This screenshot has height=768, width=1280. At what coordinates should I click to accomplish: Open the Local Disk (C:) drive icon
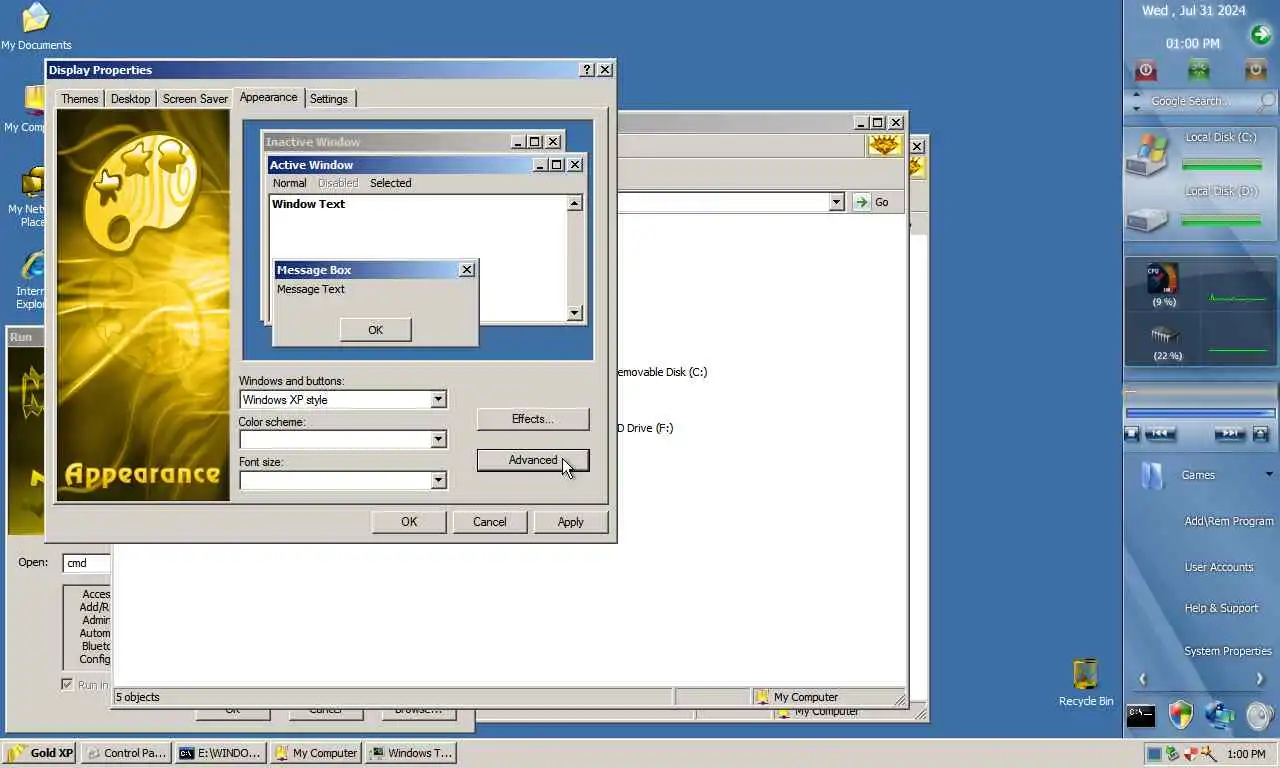click(1146, 155)
